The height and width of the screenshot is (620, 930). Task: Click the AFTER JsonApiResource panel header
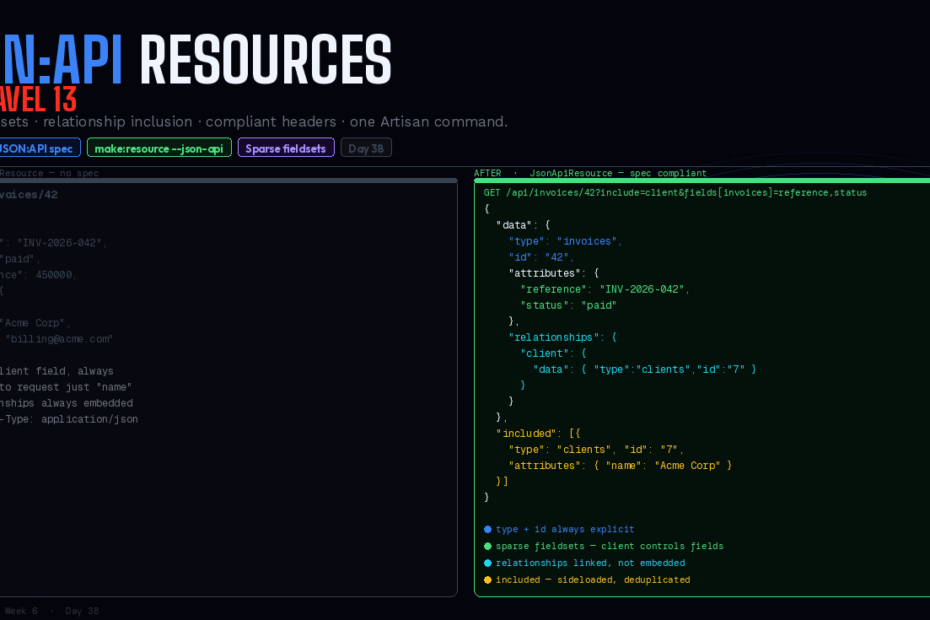[590, 173]
